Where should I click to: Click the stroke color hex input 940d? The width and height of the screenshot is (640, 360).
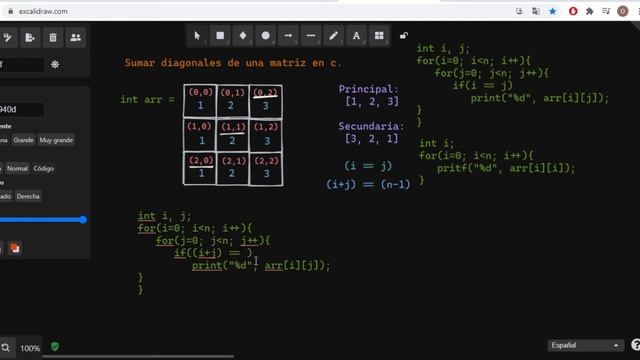pyautogui.click(x=22, y=109)
